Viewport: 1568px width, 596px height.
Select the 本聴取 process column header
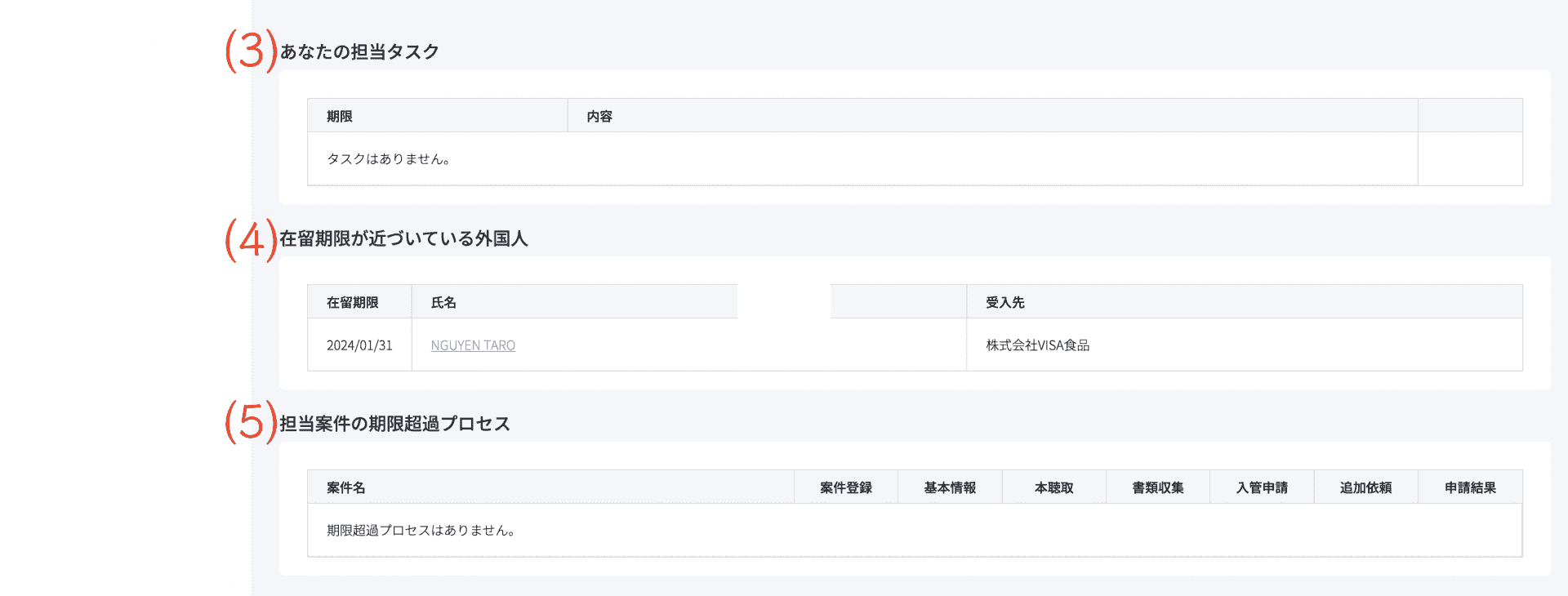pos(1053,487)
